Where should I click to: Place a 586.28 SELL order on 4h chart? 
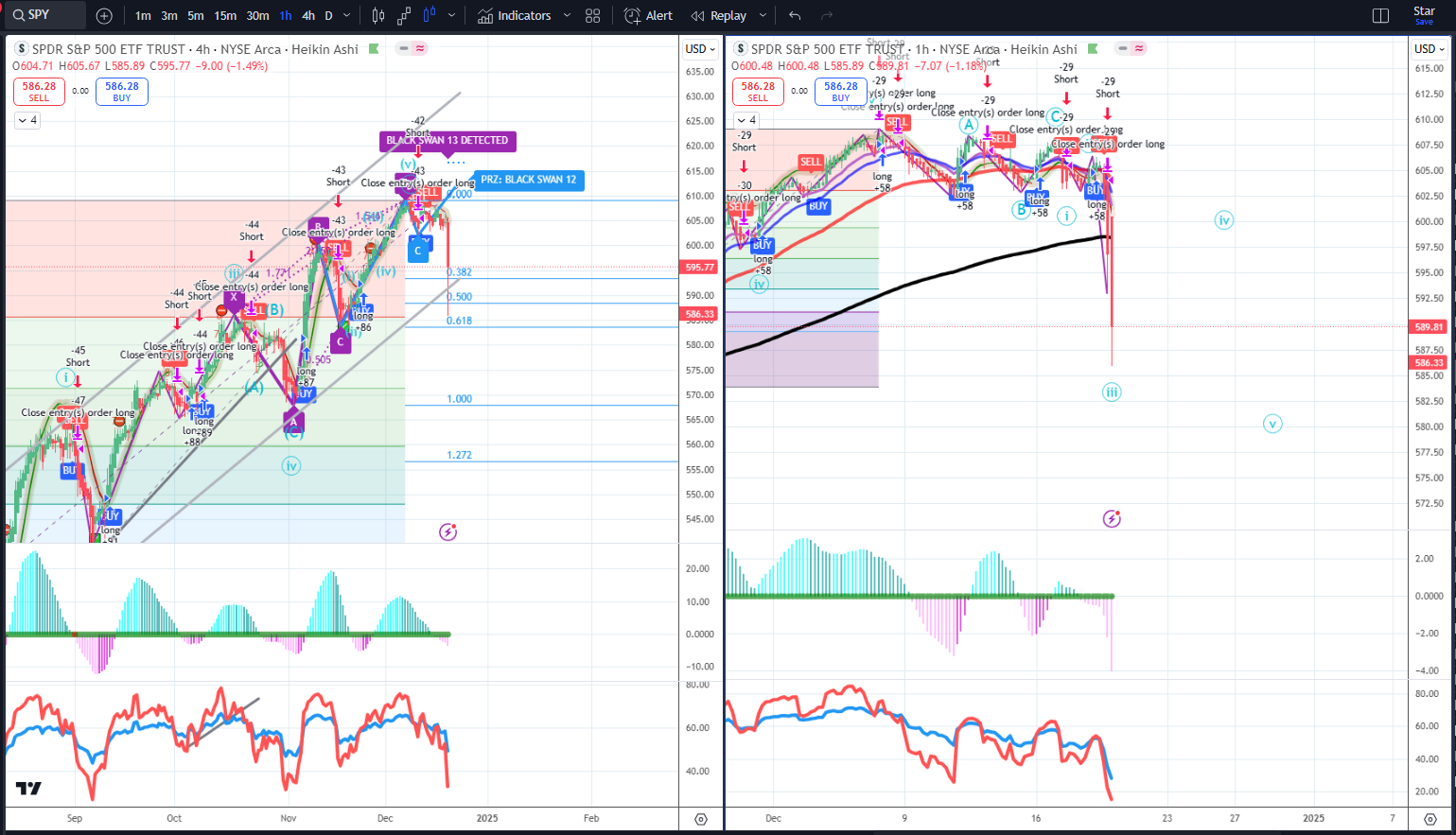tap(39, 91)
